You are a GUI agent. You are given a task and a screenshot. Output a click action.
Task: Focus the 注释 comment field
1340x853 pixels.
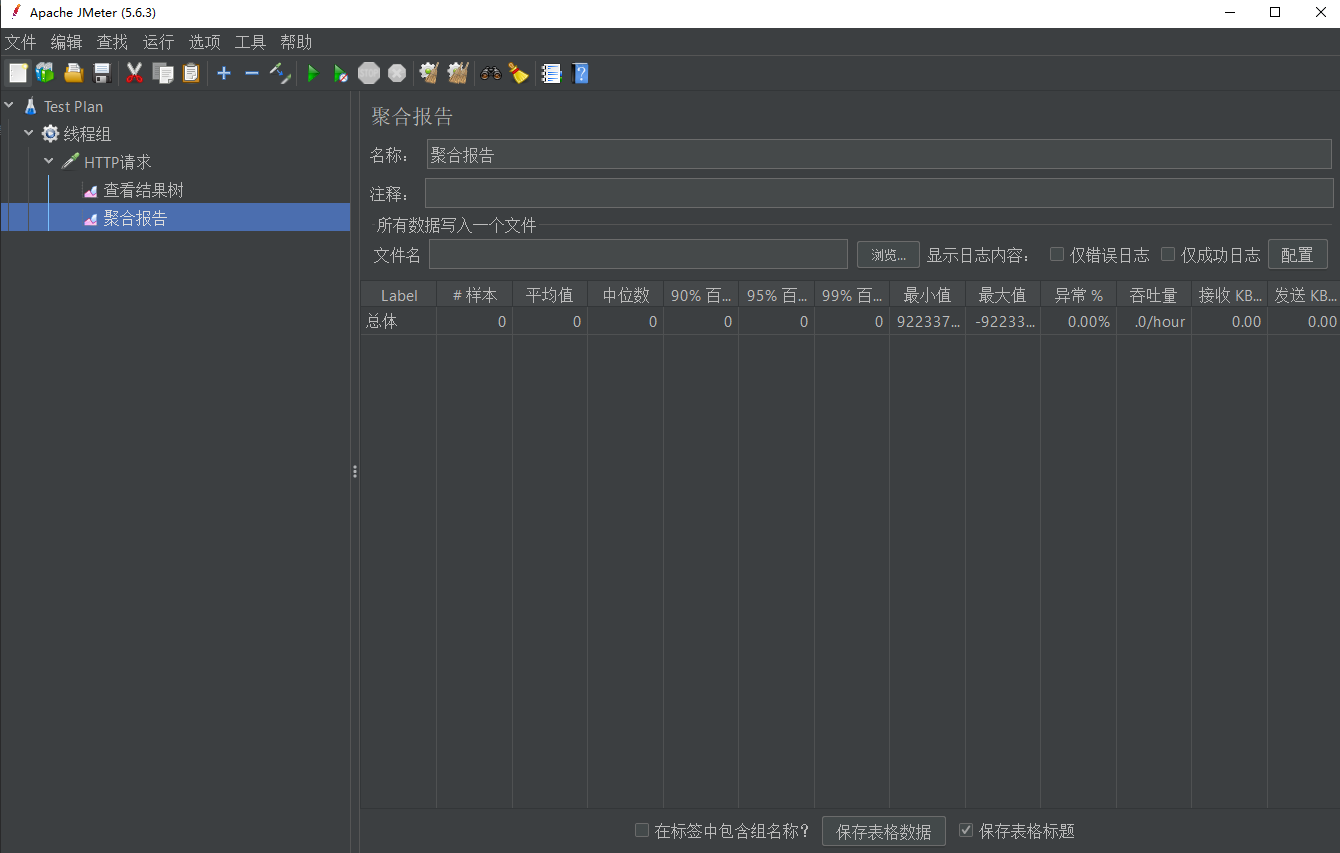[879, 193]
